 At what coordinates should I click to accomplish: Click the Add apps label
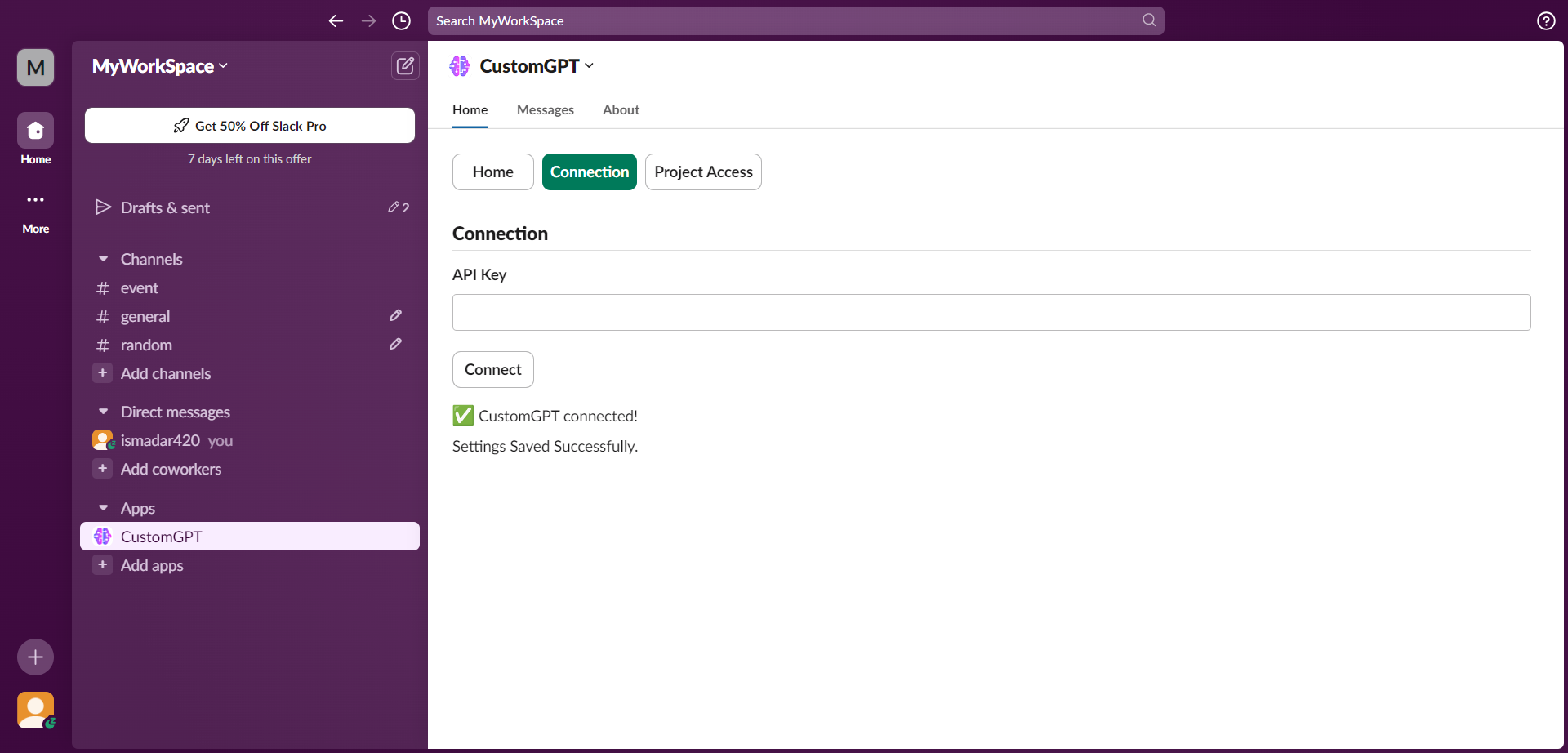152,565
